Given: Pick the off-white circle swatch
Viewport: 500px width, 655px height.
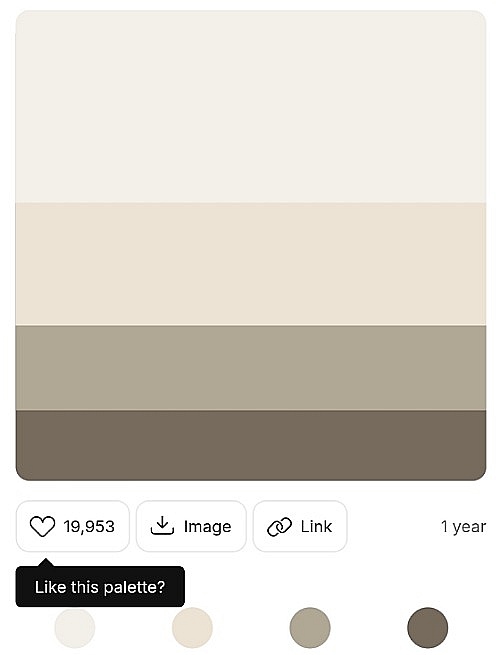Looking at the screenshot, I should [x=75, y=628].
